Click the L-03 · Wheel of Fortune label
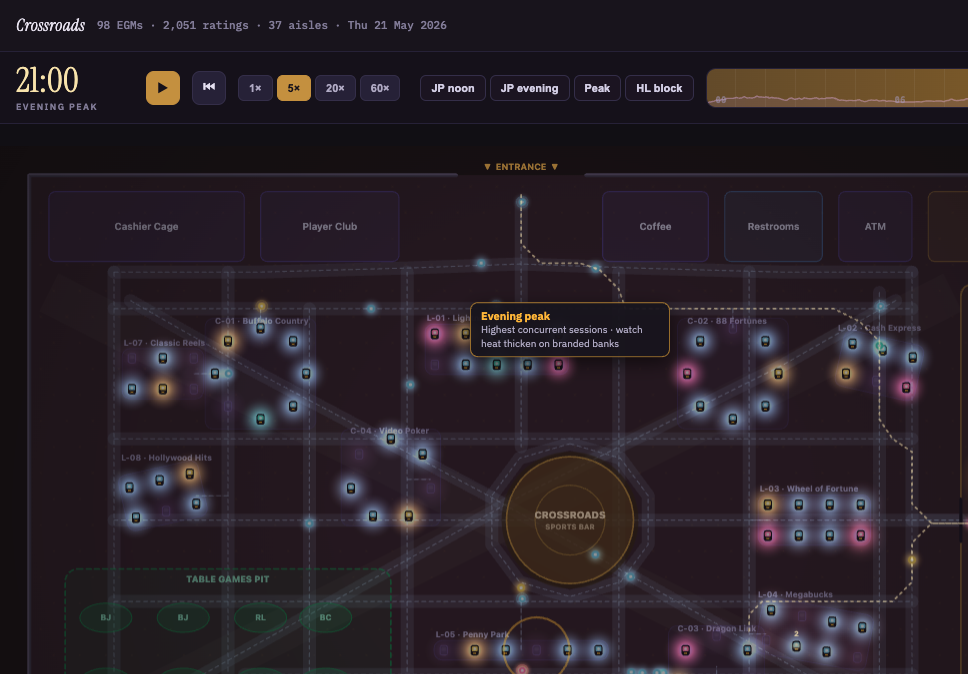 point(809,489)
